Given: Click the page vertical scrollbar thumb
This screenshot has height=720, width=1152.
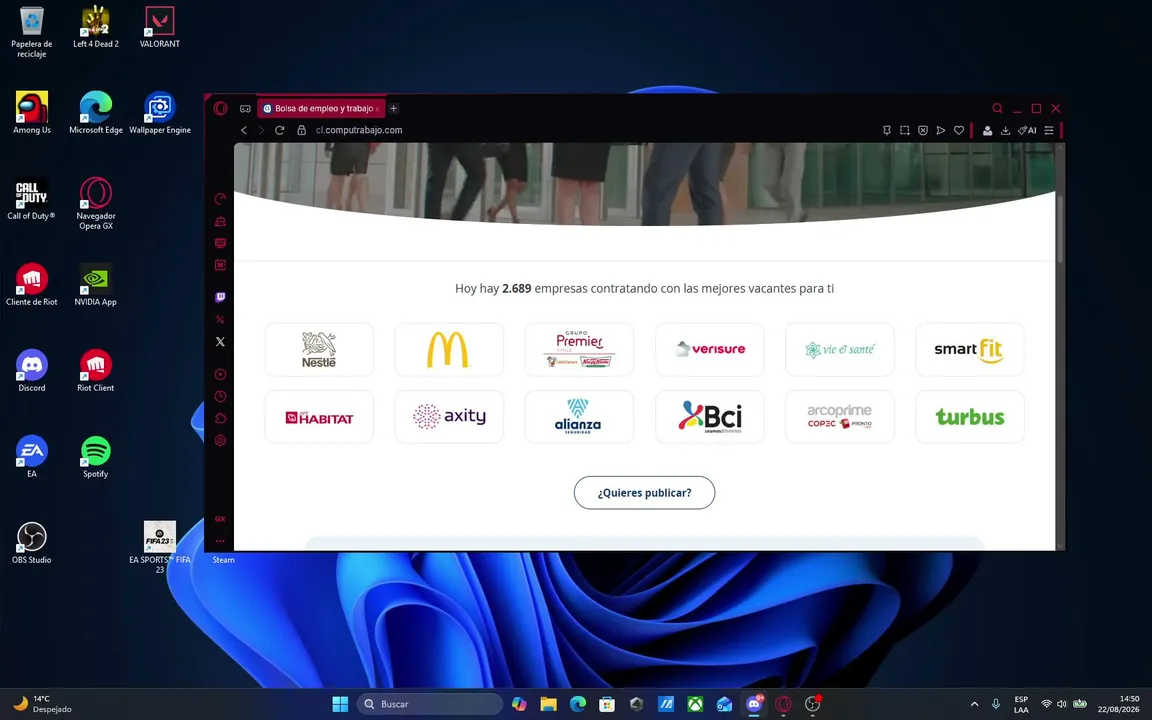Looking at the screenshot, I should coord(1059,228).
